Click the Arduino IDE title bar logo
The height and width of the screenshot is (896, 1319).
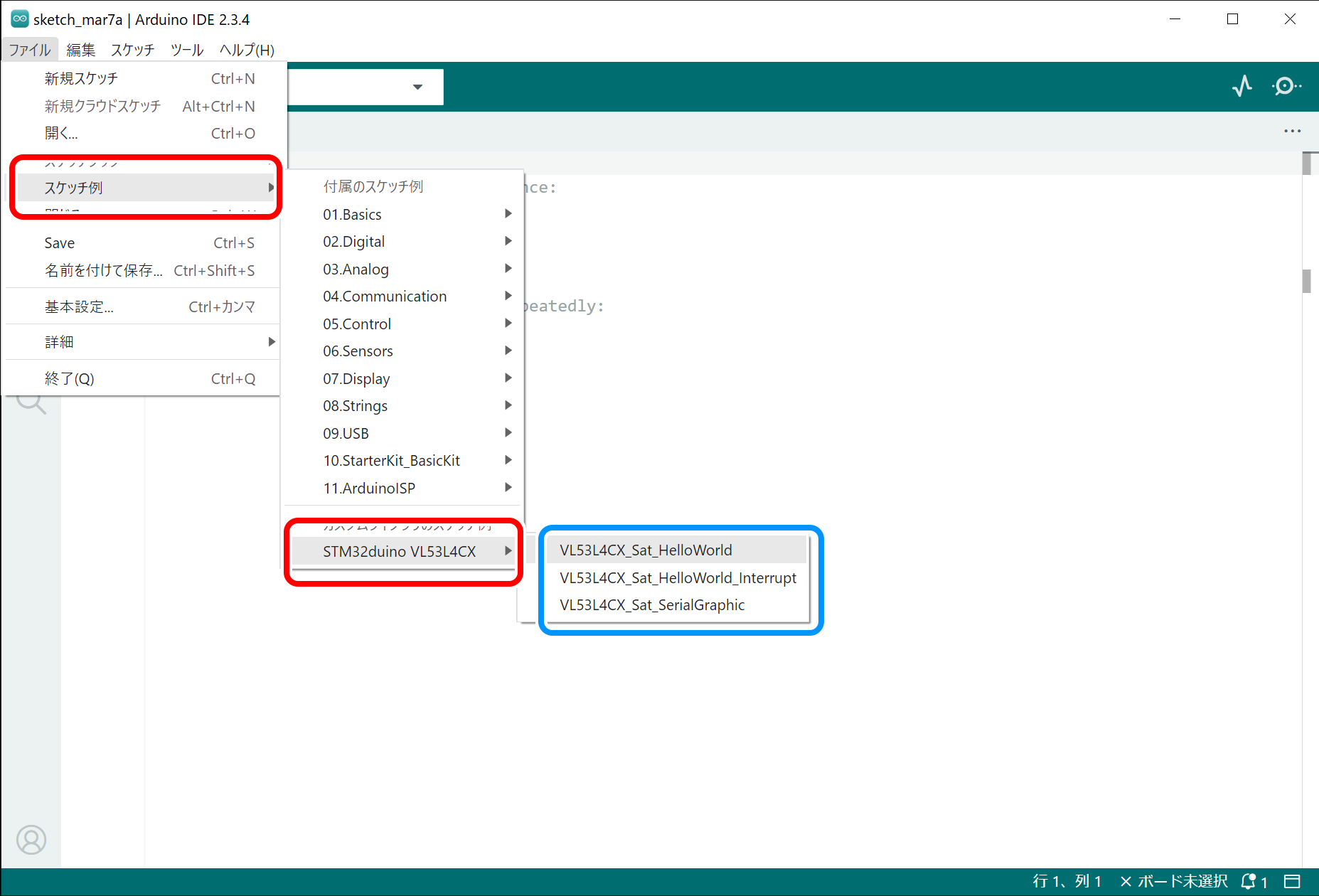click(19, 19)
